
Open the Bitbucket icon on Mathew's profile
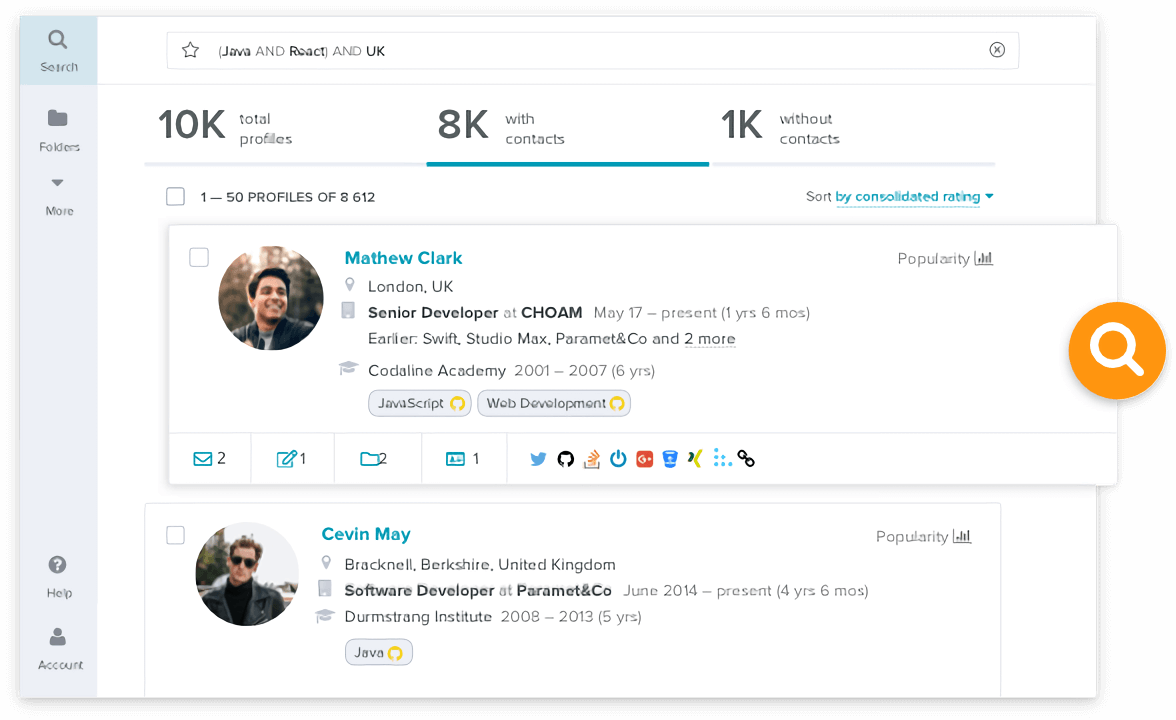(669, 458)
